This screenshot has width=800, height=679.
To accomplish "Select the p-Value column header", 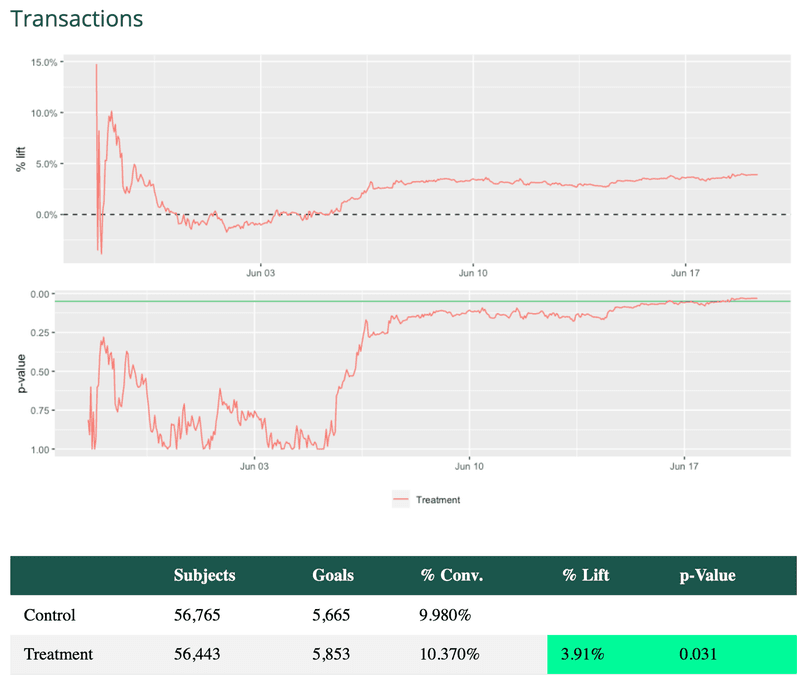I will [x=707, y=575].
